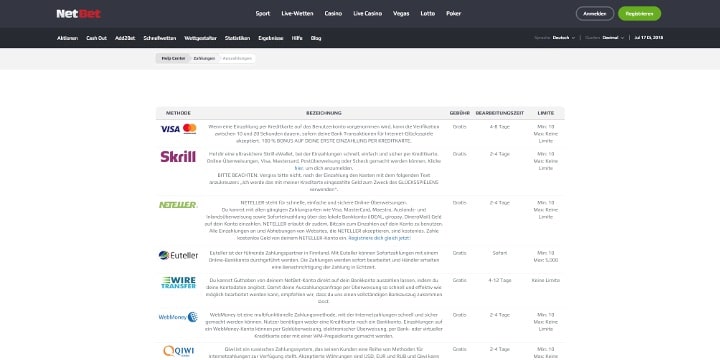The image size is (720, 360).
Task: Click the LIMITE column header
Action: (x=546, y=113)
